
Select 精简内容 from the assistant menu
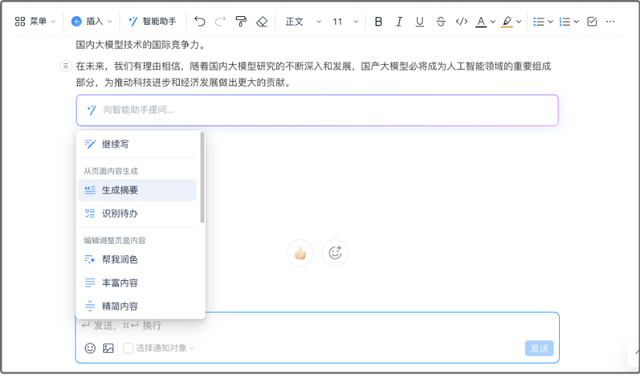137,306
